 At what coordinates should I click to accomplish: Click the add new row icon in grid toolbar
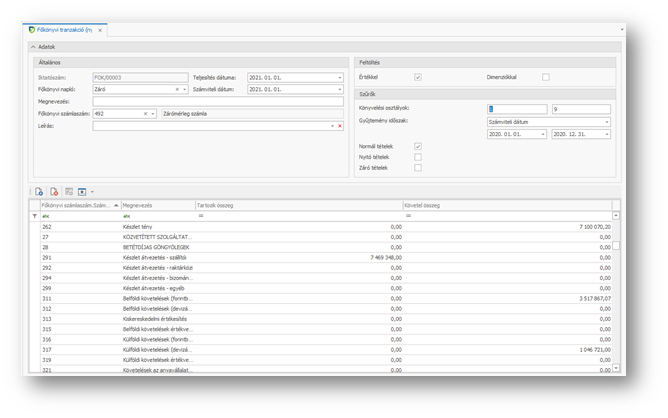click(39, 192)
